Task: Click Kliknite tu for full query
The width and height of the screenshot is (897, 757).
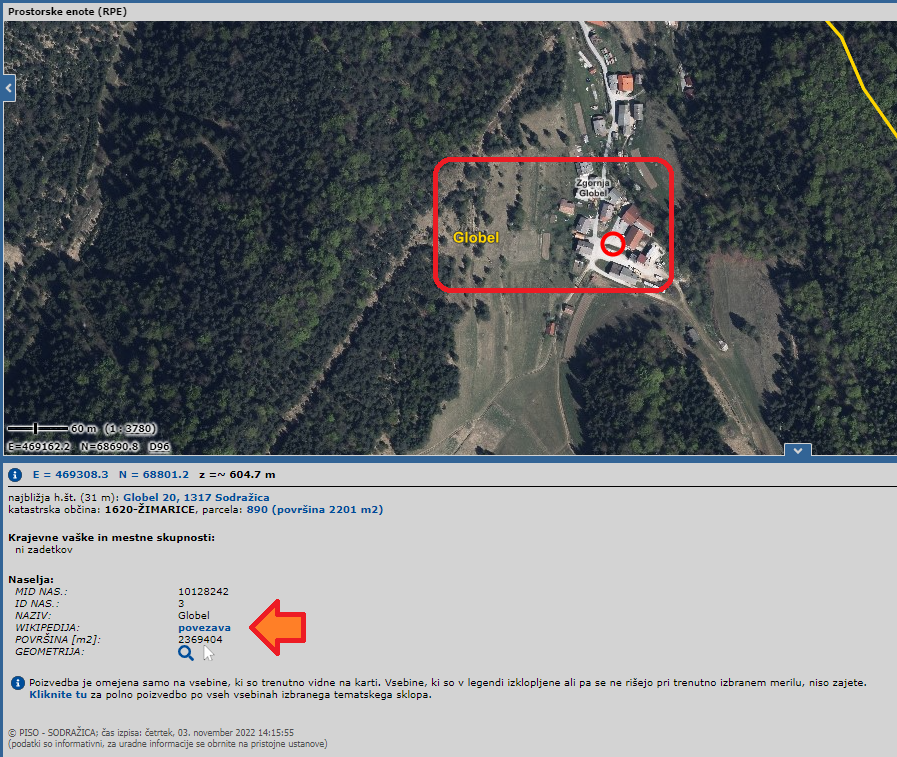Action: (58, 695)
